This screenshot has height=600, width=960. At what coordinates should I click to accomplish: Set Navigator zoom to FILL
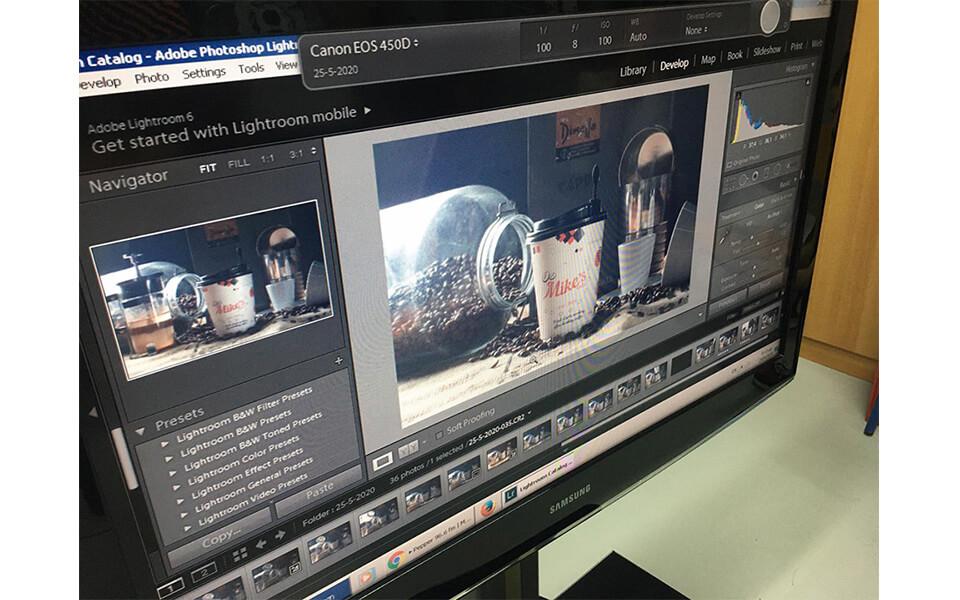238,163
